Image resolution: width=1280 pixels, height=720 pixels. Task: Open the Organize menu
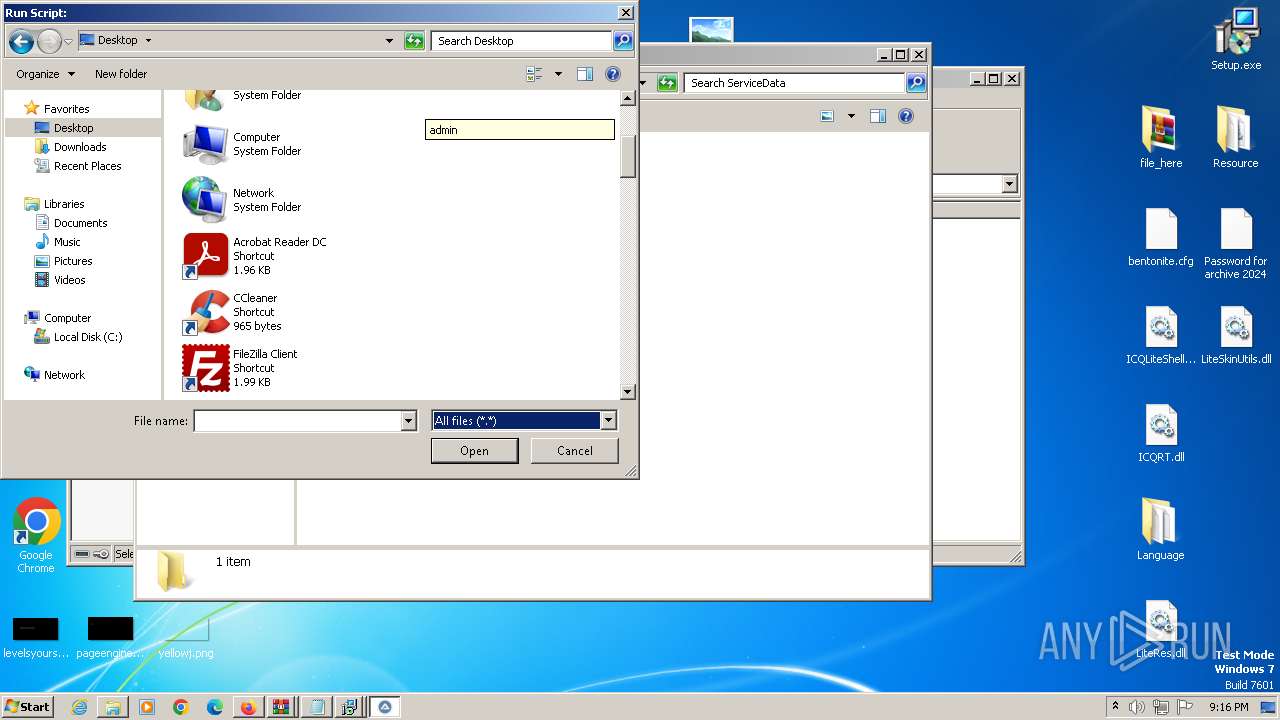(45, 74)
